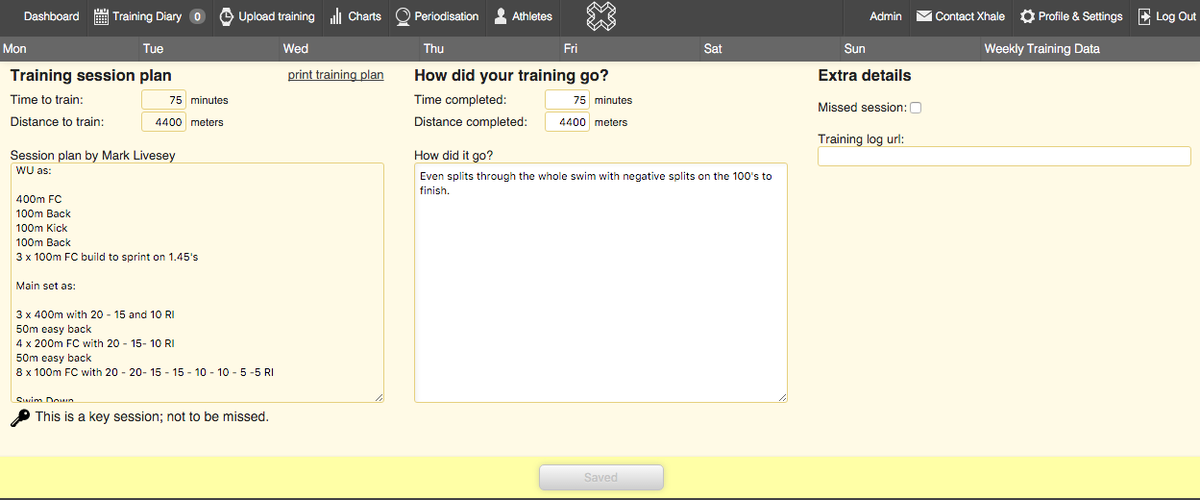
Task: Click the Saved button
Action: click(601, 478)
